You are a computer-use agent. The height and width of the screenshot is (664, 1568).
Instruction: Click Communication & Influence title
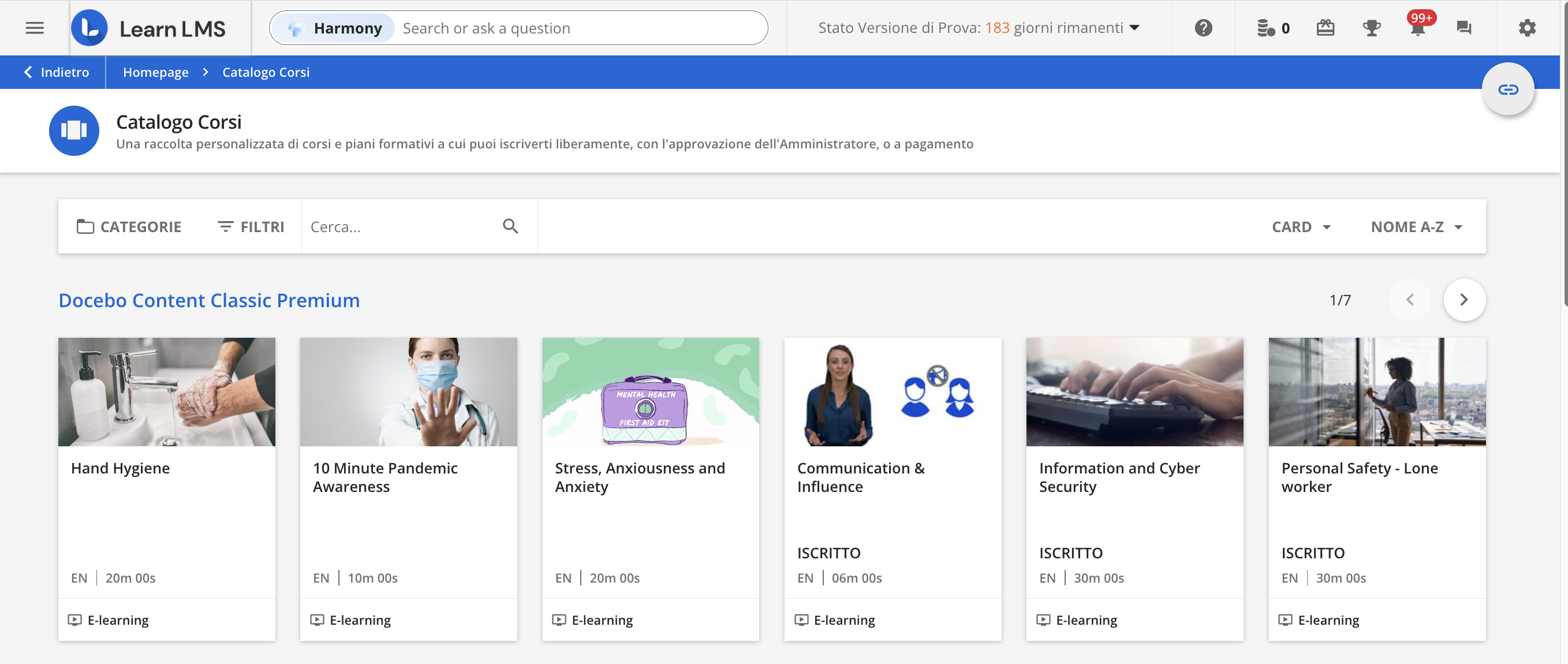click(861, 477)
